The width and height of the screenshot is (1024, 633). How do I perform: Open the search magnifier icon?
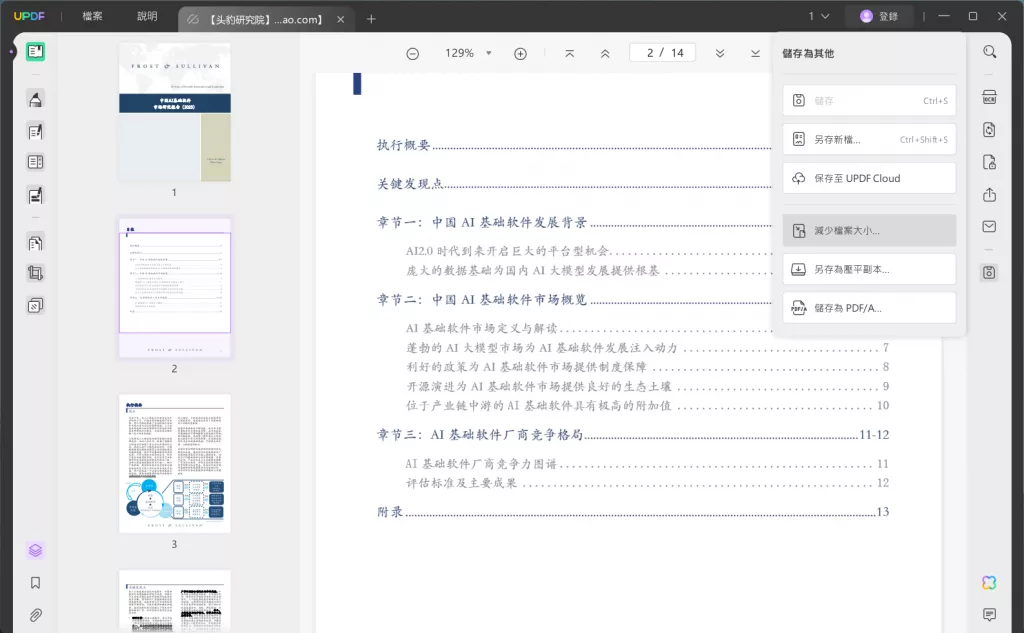pyautogui.click(x=990, y=52)
